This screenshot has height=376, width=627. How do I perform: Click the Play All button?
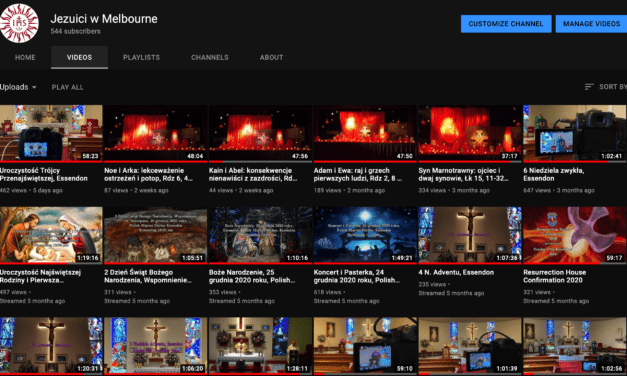tap(67, 87)
